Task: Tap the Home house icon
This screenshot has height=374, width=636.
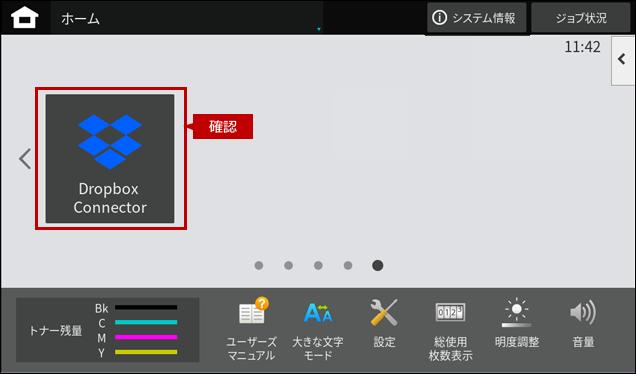Action: coord(24,18)
